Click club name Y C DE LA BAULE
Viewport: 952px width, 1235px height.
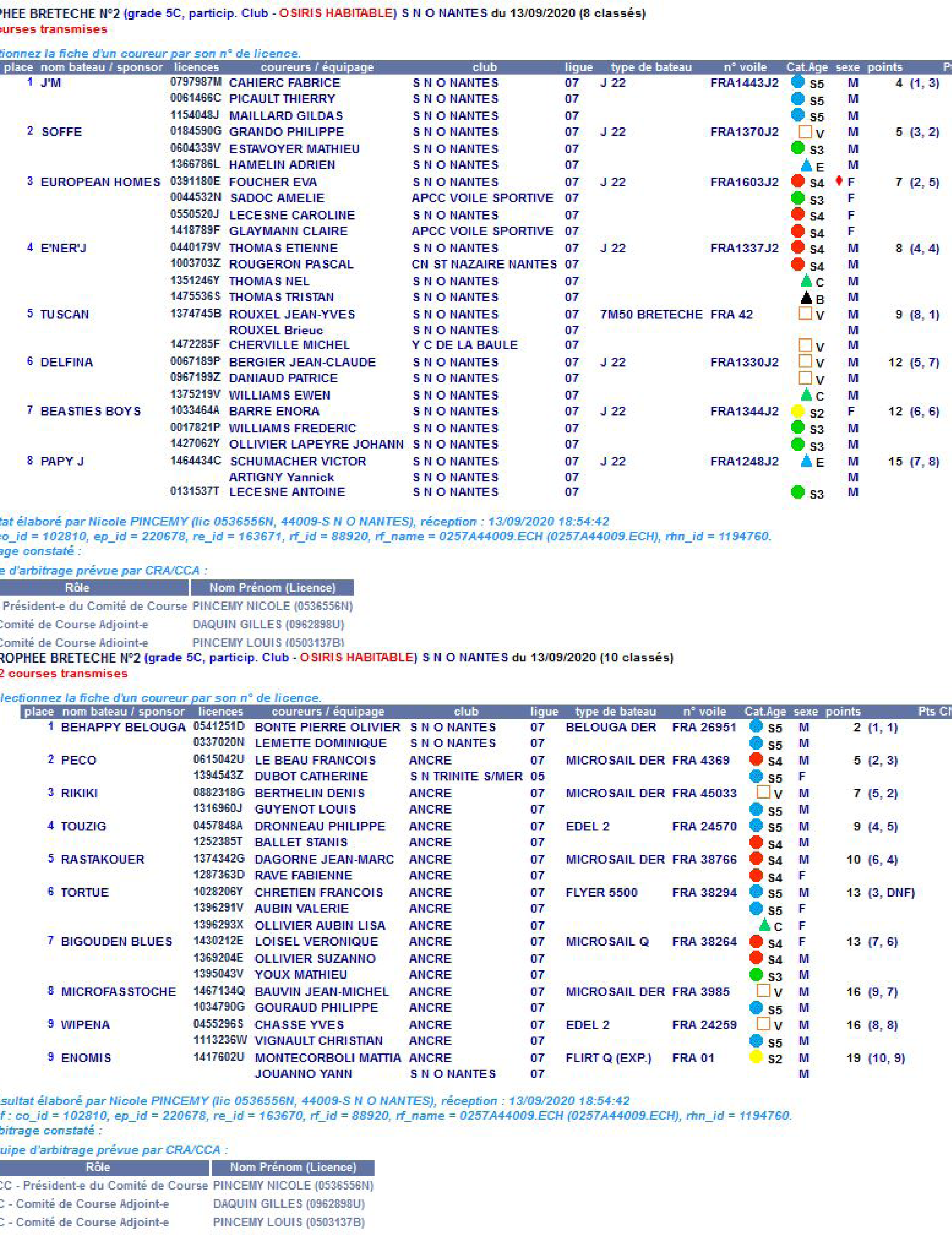point(465,345)
